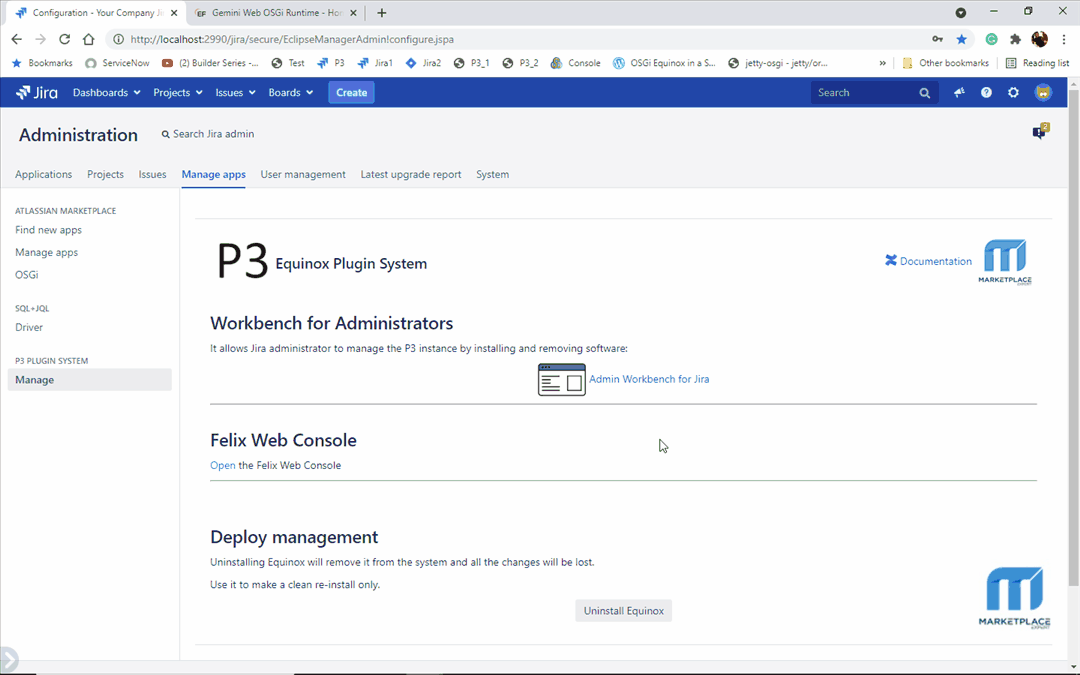Open the Reading list panel

coord(1037,63)
